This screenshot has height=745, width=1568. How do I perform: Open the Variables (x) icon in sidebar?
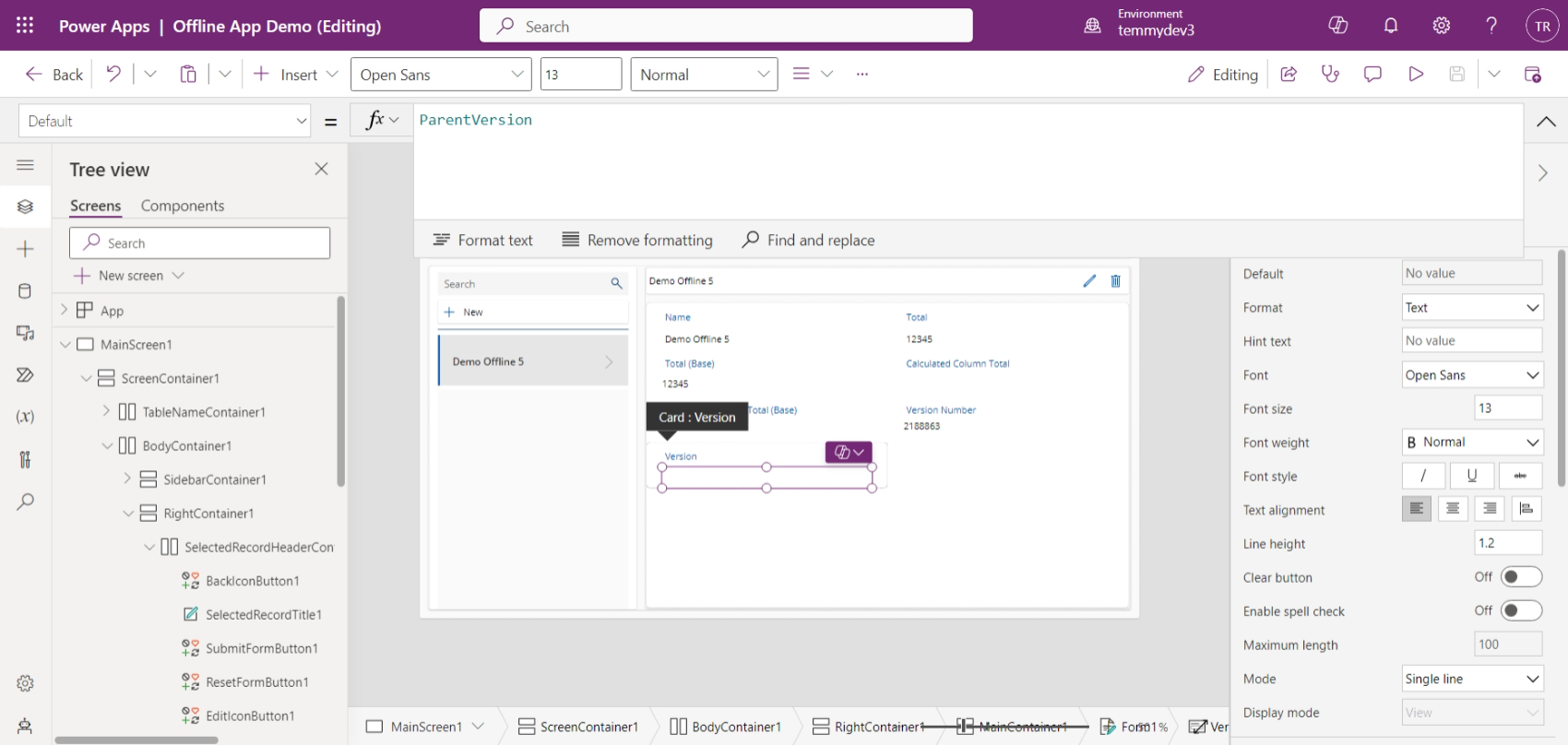(26, 417)
